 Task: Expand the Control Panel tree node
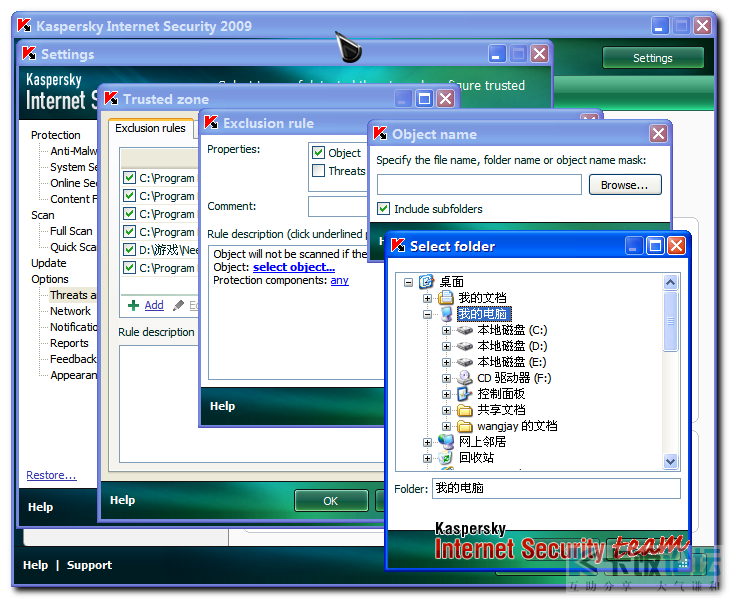(446, 394)
